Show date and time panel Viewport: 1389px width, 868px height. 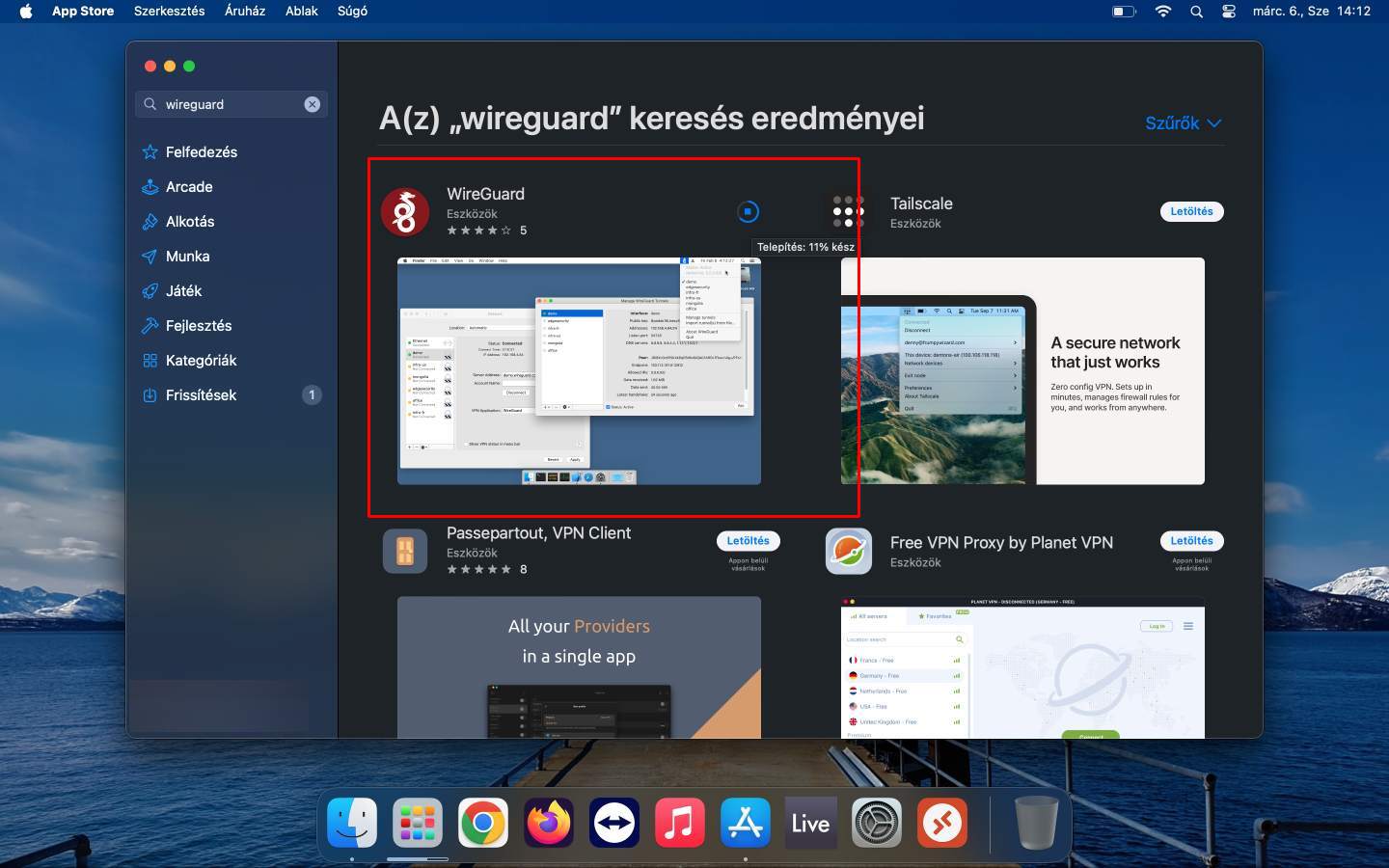(1312, 12)
